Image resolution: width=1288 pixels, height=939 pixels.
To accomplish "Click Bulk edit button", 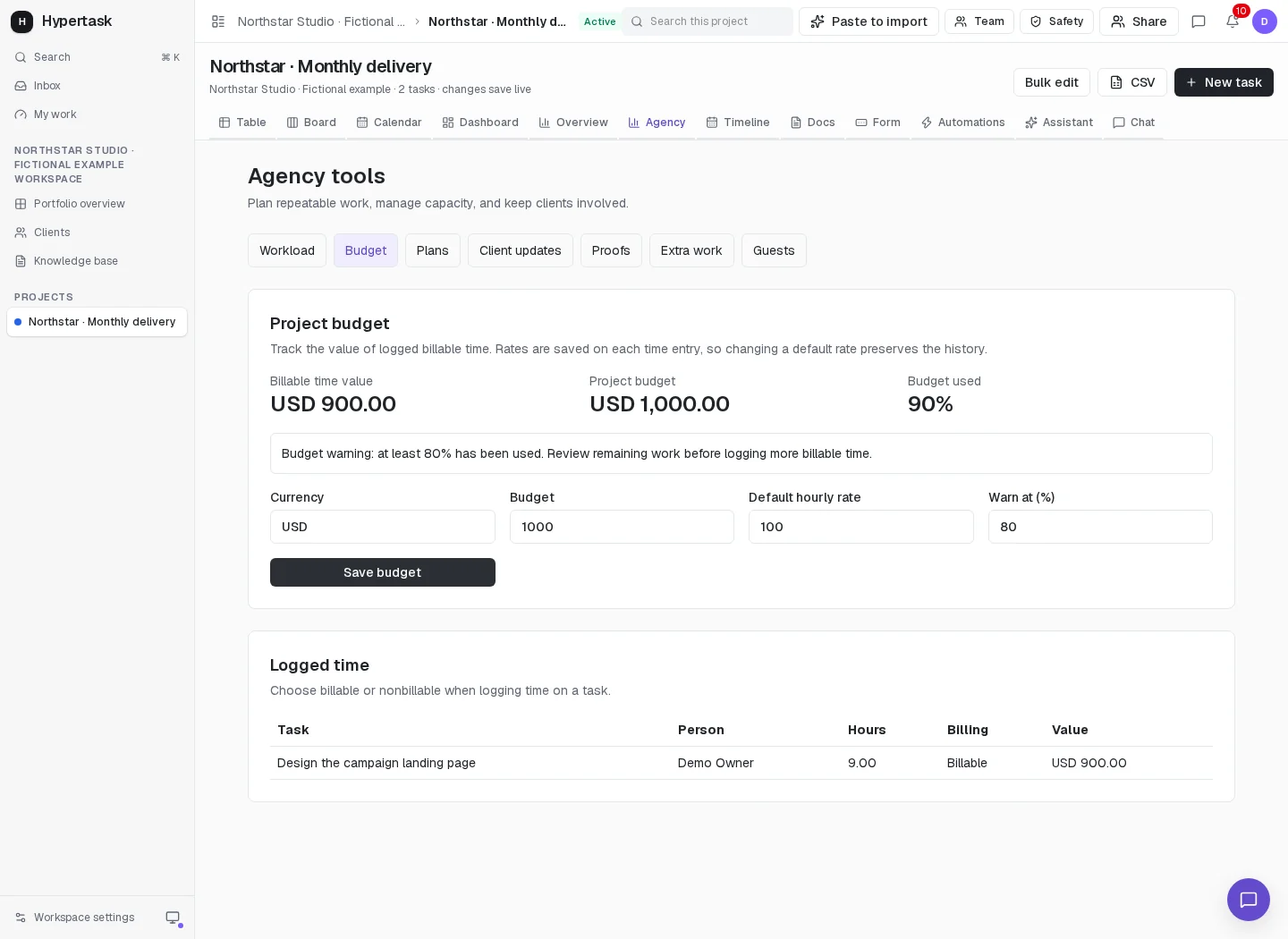I will point(1052,82).
